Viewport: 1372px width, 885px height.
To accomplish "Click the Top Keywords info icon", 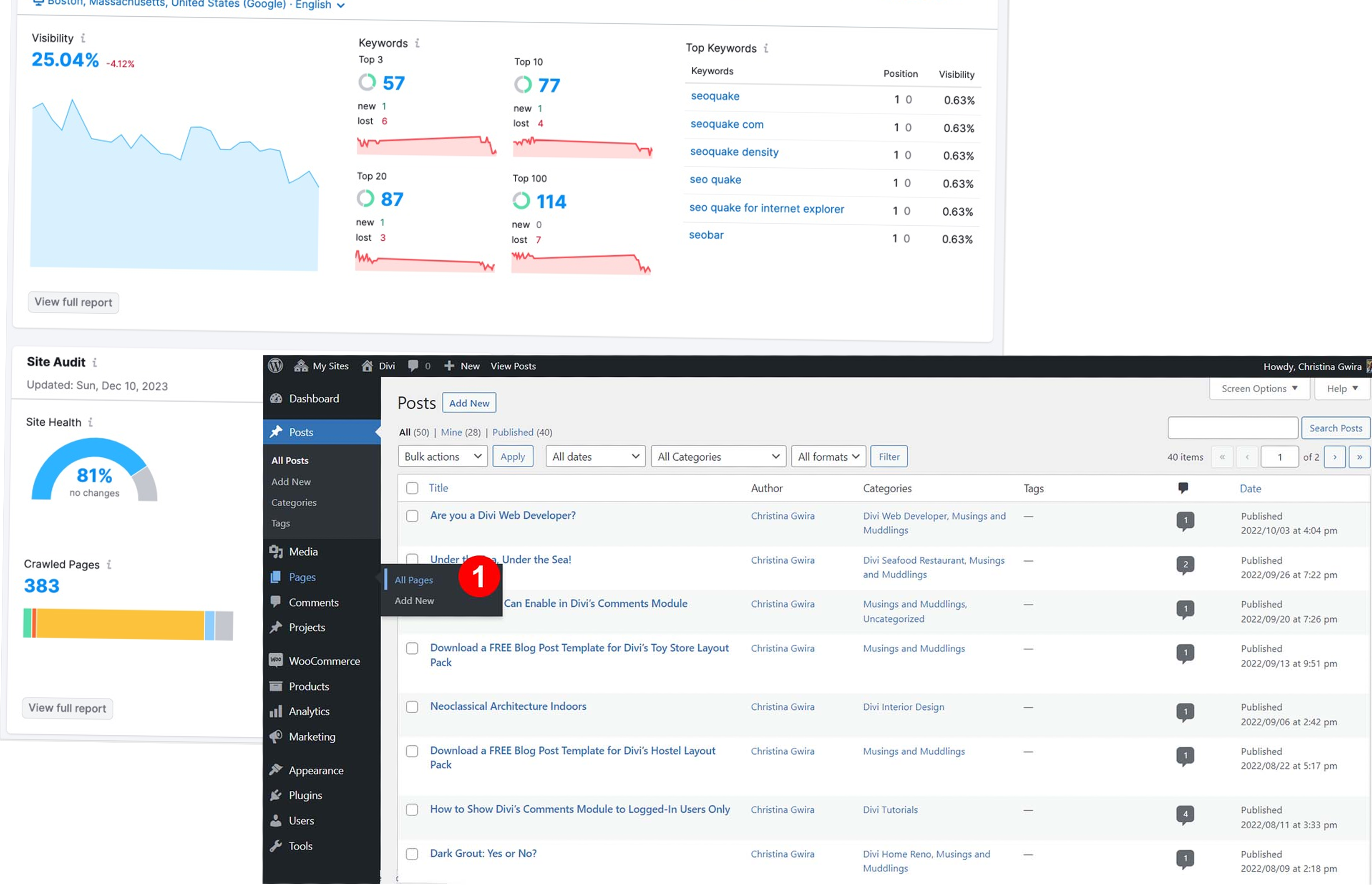I will click(x=766, y=48).
